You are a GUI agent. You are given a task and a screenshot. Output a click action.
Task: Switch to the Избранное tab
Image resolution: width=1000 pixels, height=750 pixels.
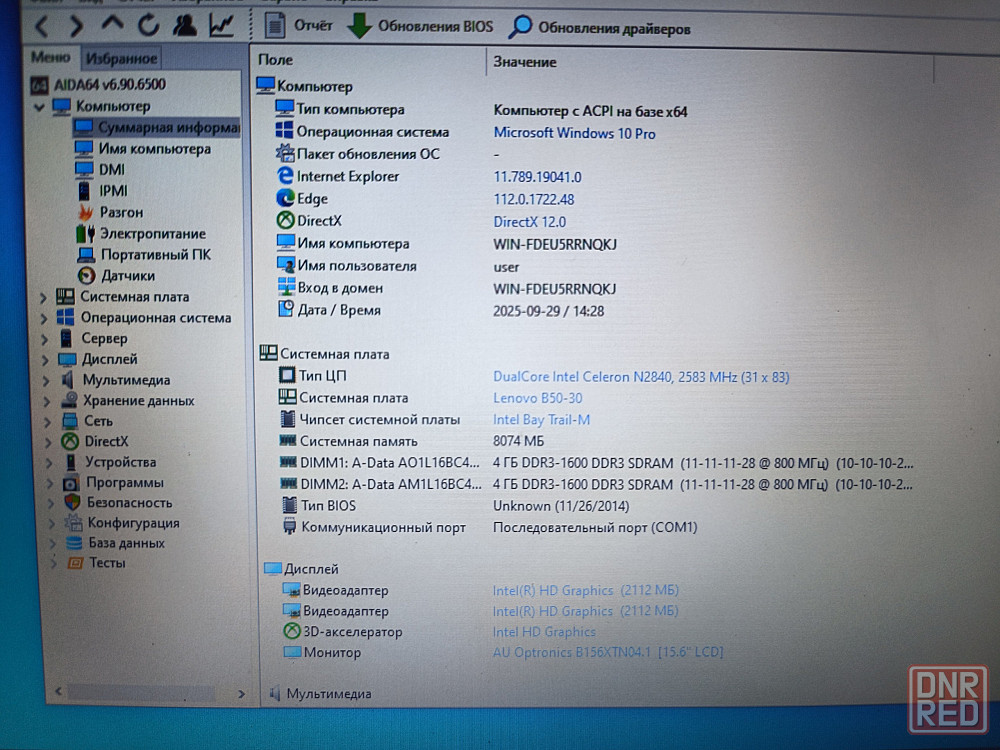point(121,59)
